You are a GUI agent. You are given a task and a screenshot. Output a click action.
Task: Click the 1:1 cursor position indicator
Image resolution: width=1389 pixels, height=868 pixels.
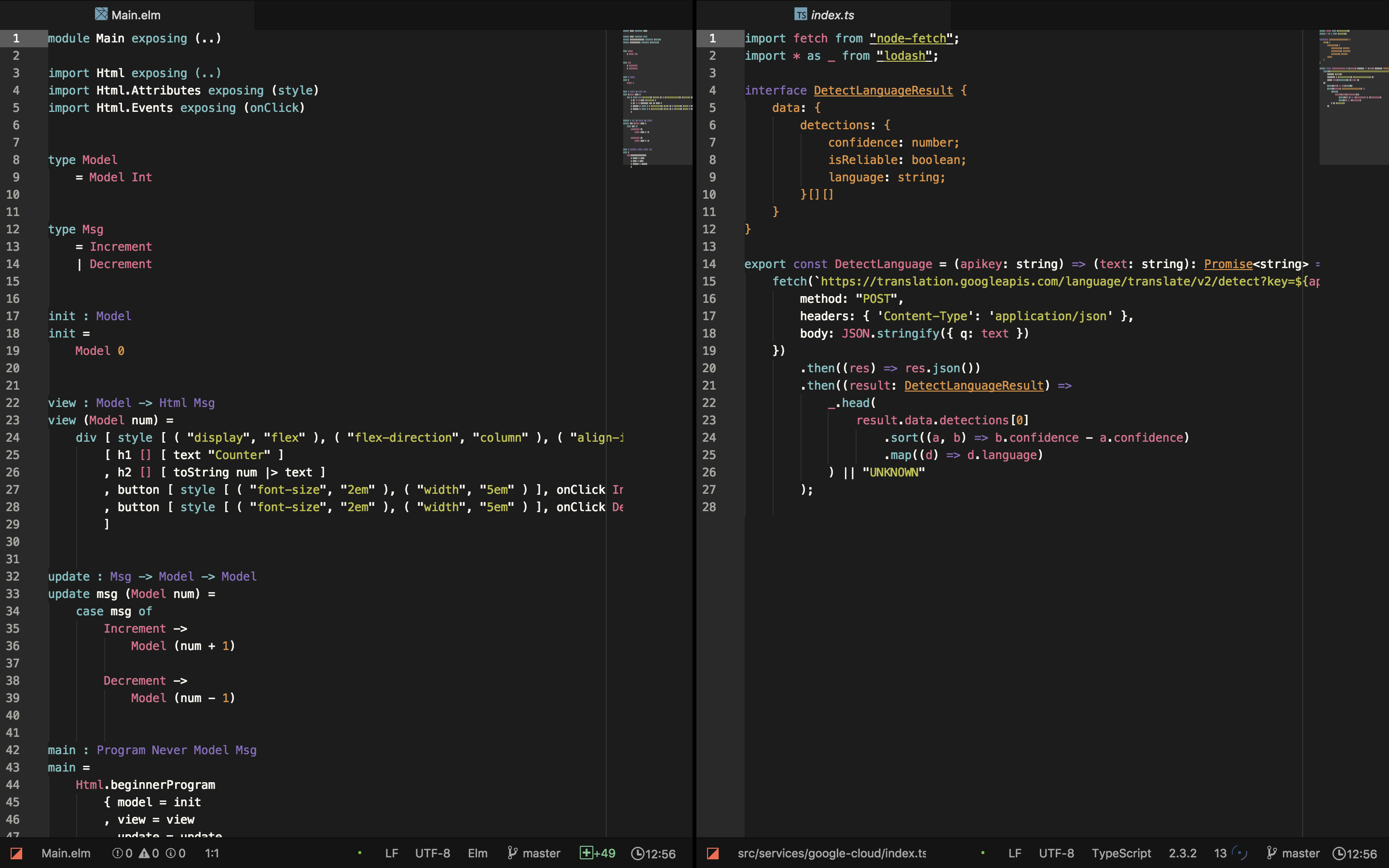(x=212, y=853)
